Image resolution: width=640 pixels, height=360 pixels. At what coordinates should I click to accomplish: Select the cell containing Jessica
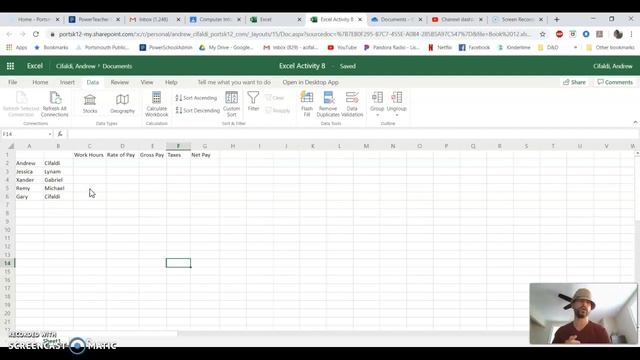(x=29, y=171)
